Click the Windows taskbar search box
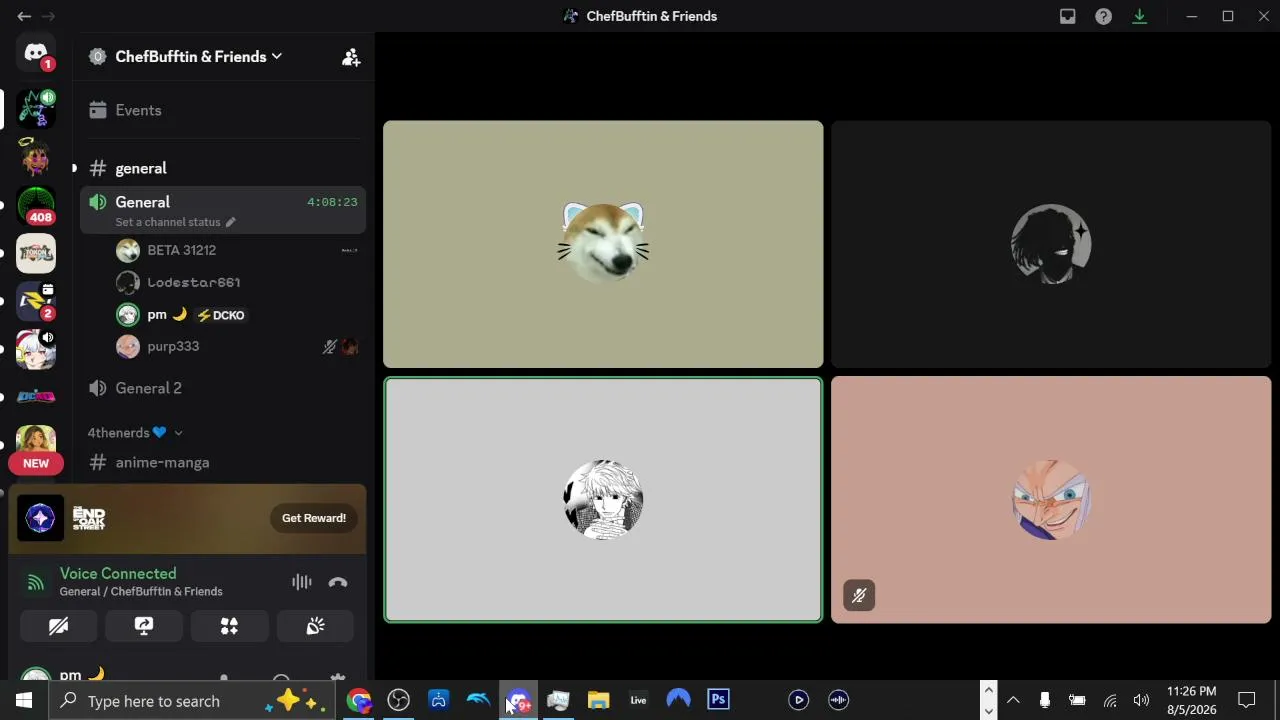The image size is (1280, 720). [192, 700]
